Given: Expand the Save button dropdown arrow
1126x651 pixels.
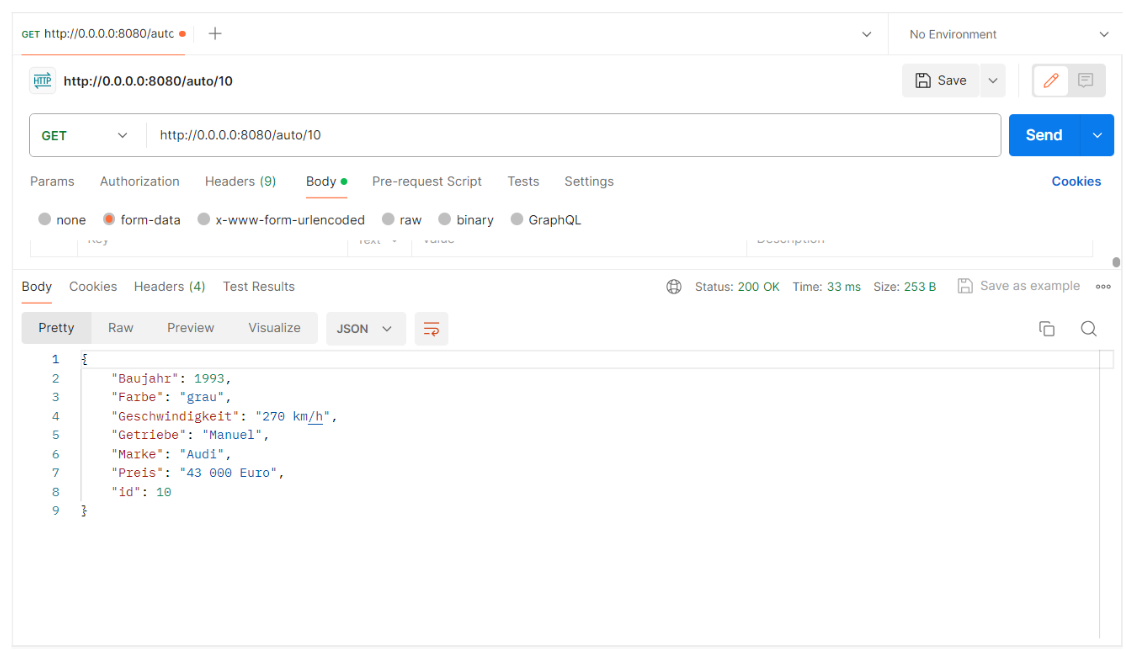Looking at the screenshot, I should point(992,80).
